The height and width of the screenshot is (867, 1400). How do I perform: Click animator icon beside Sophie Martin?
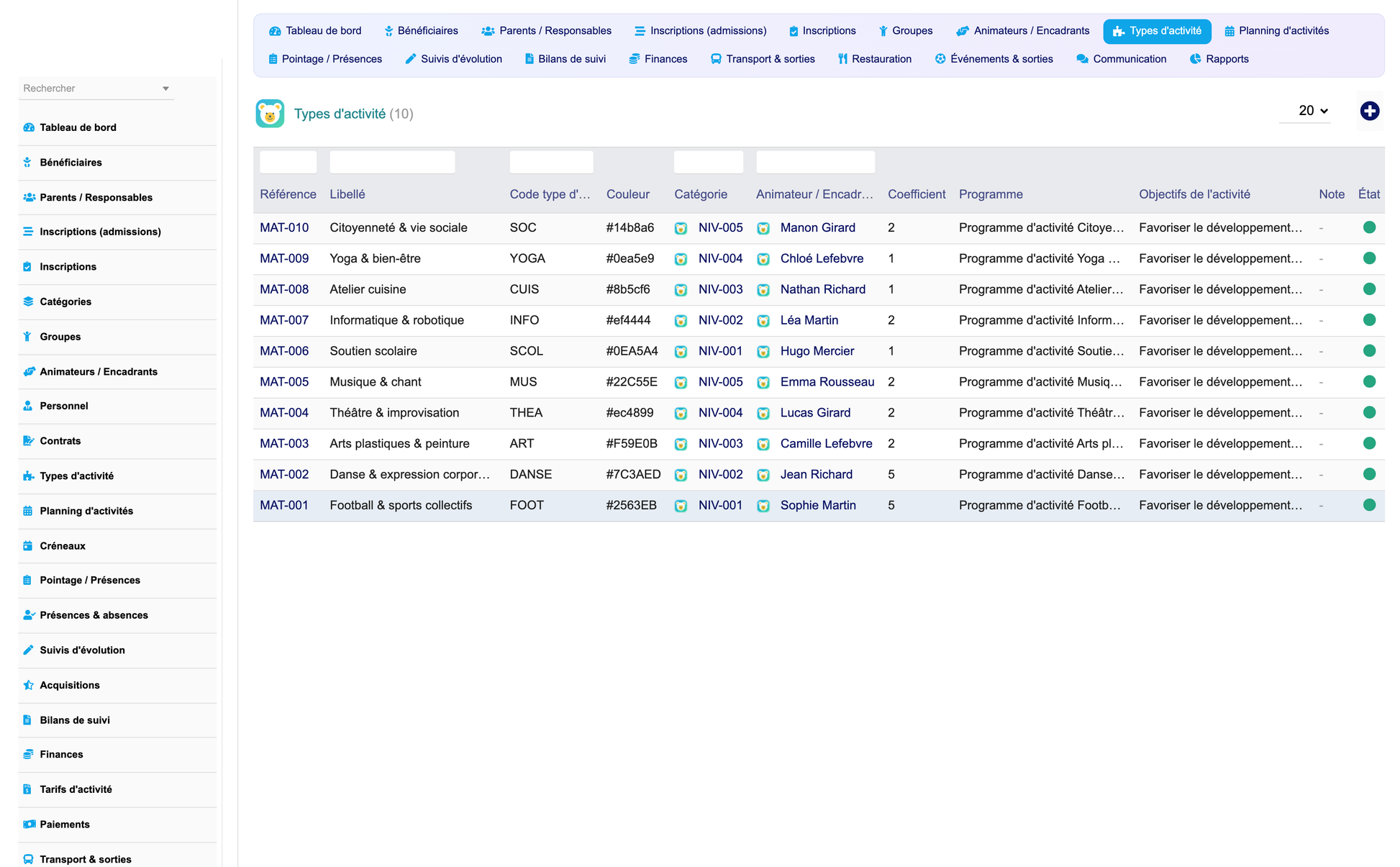coord(763,506)
